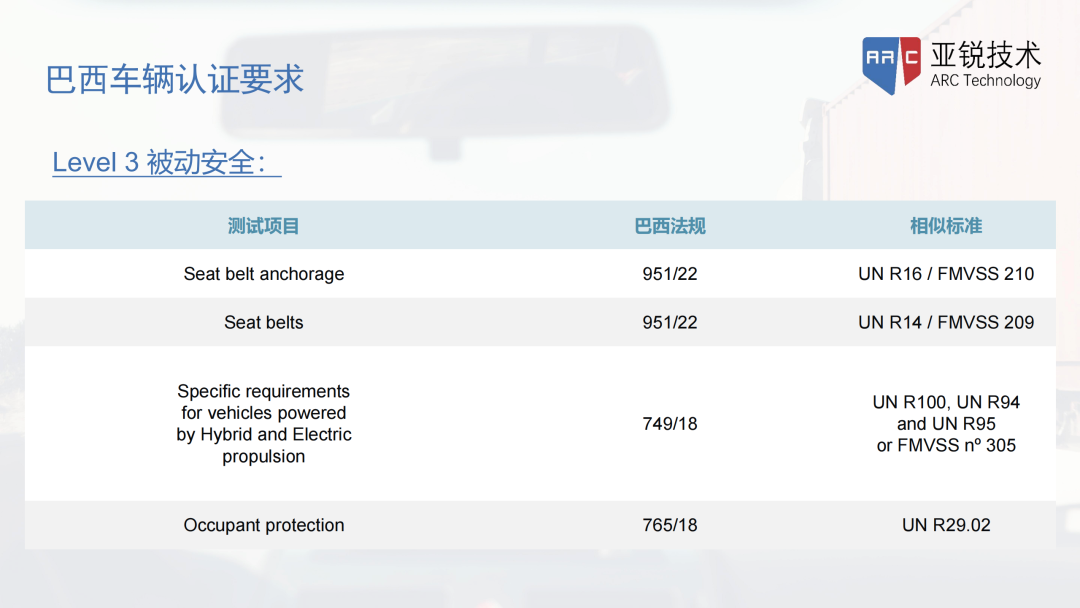Select the 951/22 value in the Seat belts row
Viewport: 1080px width, 608px height.
pyautogui.click(x=669, y=322)
